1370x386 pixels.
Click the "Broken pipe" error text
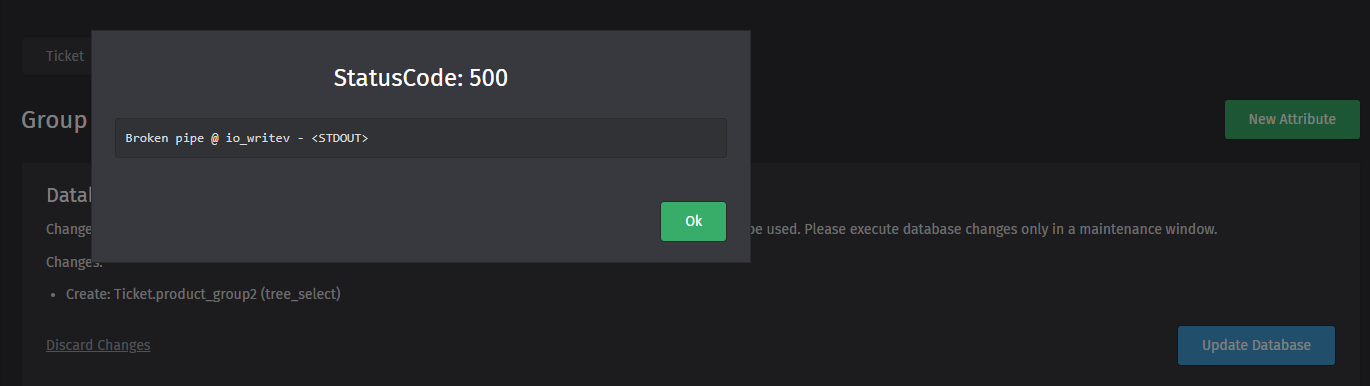click(x=162, y=138)
